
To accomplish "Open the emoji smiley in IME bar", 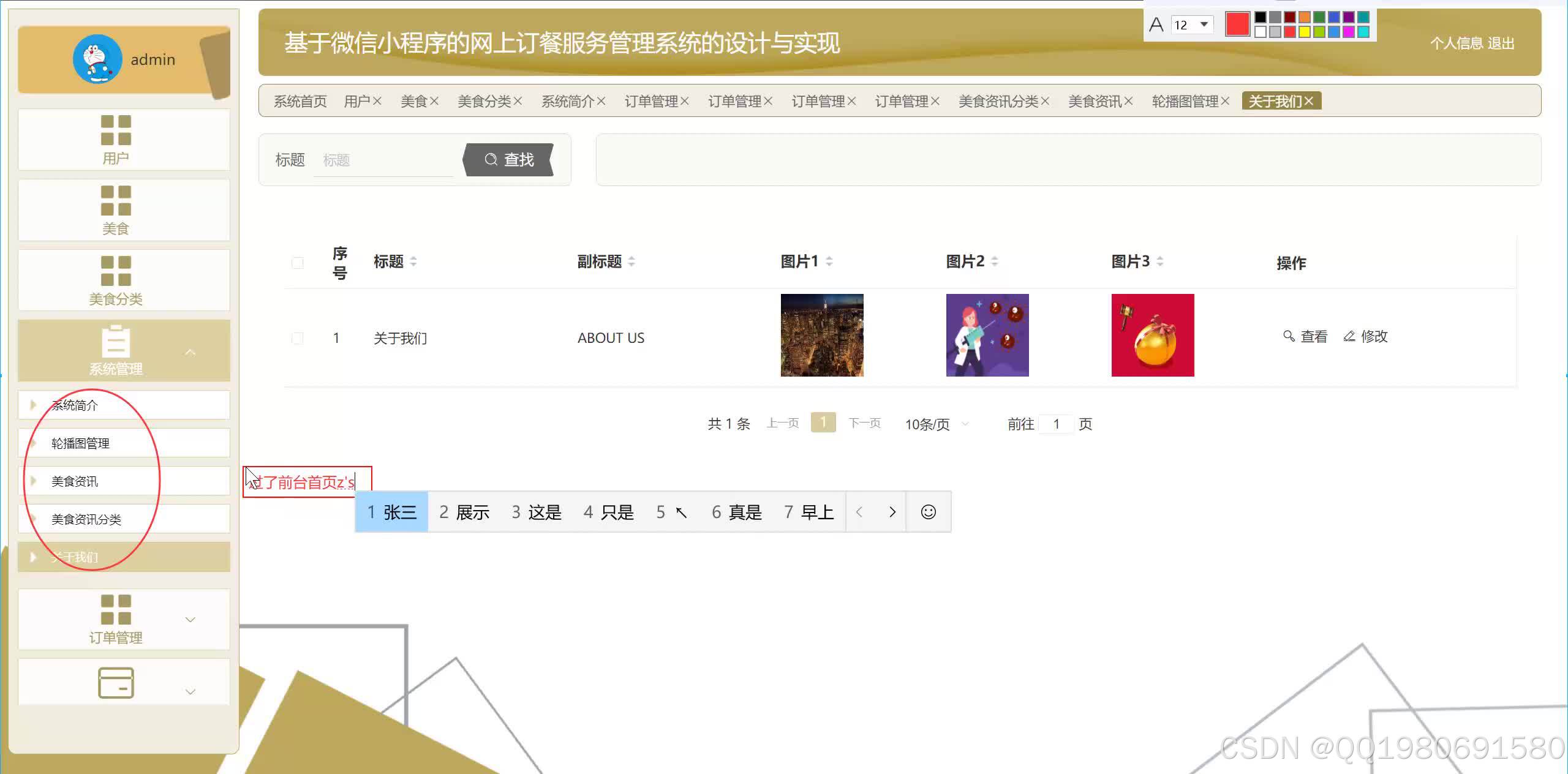I will click(928, 512).
